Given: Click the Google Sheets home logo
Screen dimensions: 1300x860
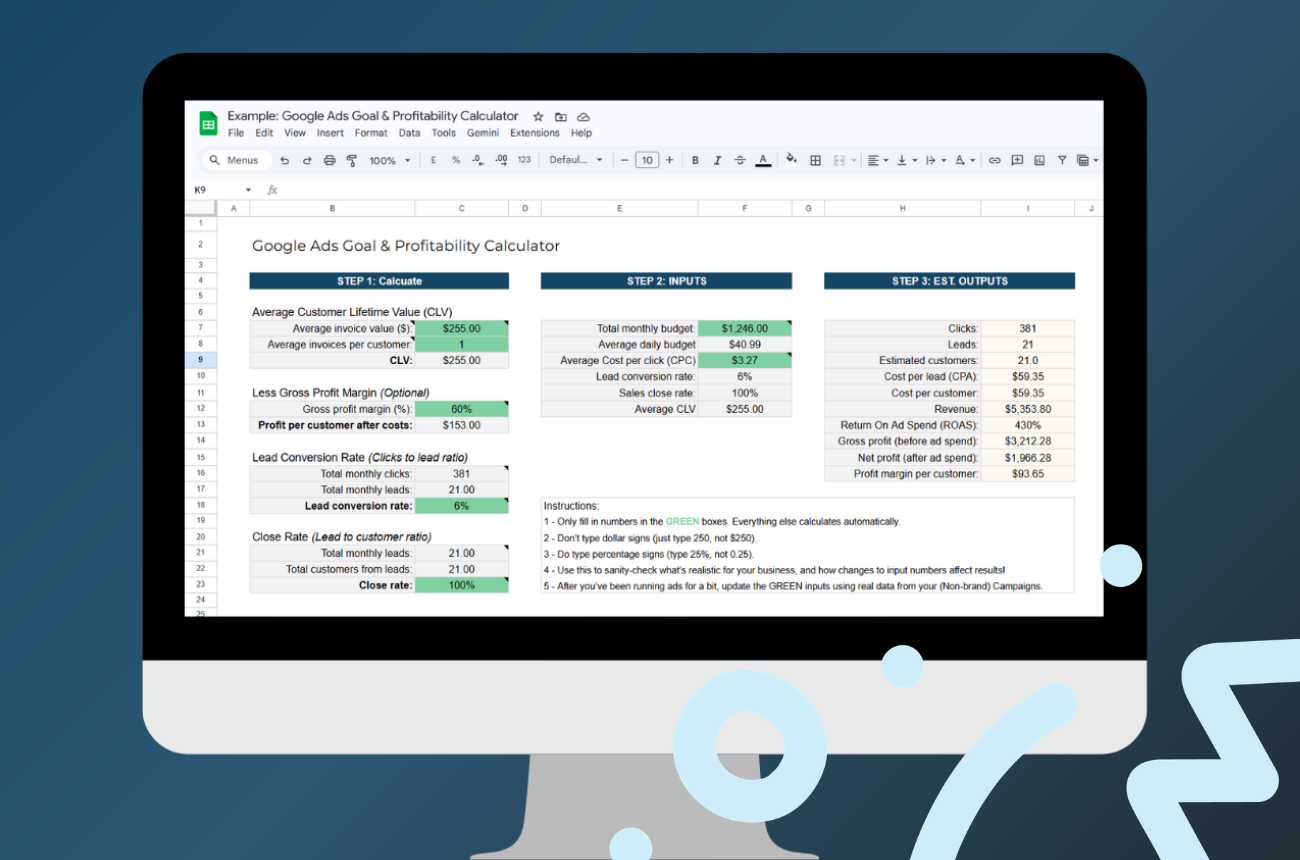Looking at the screenshot, I should tap(208, 124).
